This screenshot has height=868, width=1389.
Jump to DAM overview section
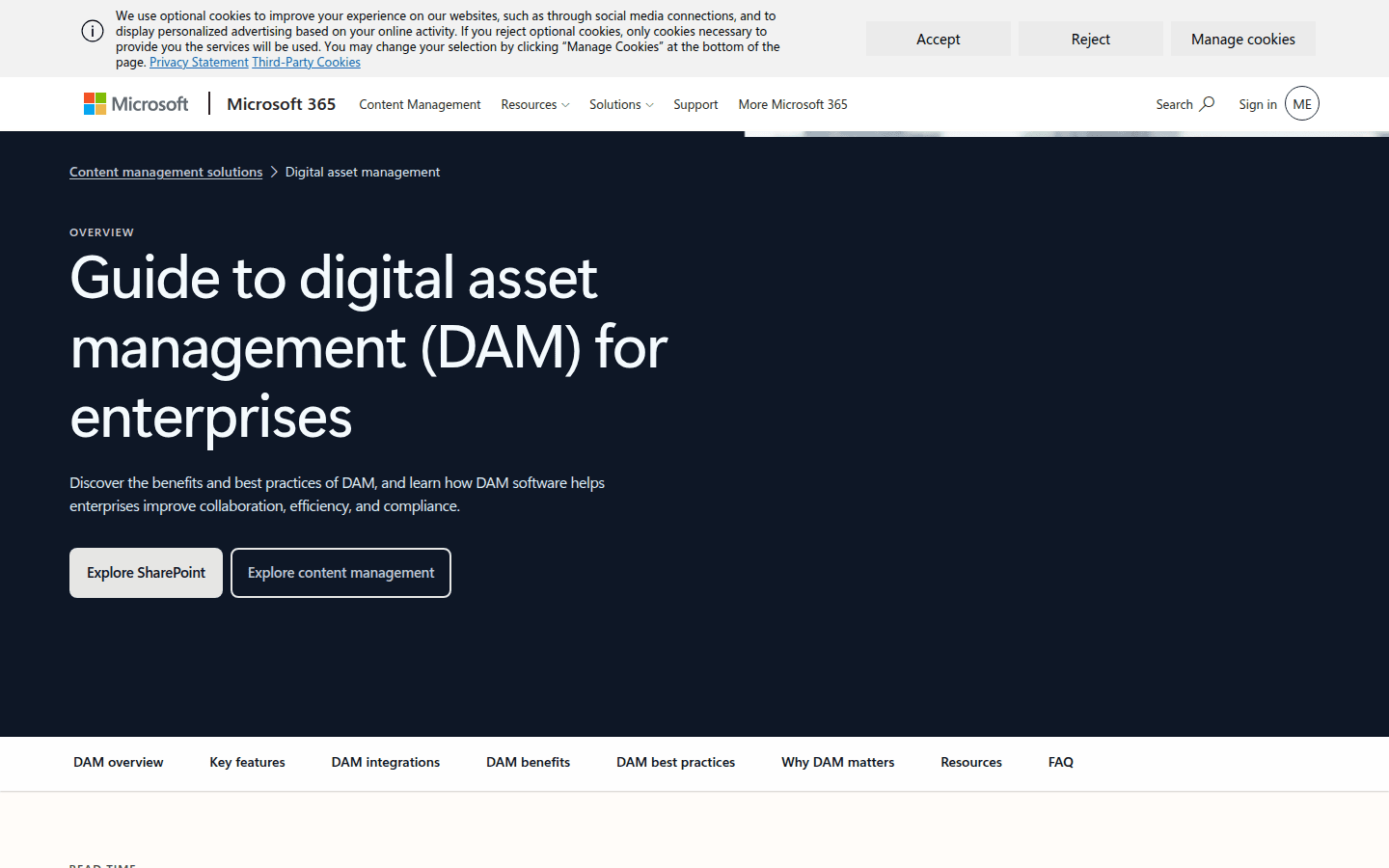[x=119, y=762]
